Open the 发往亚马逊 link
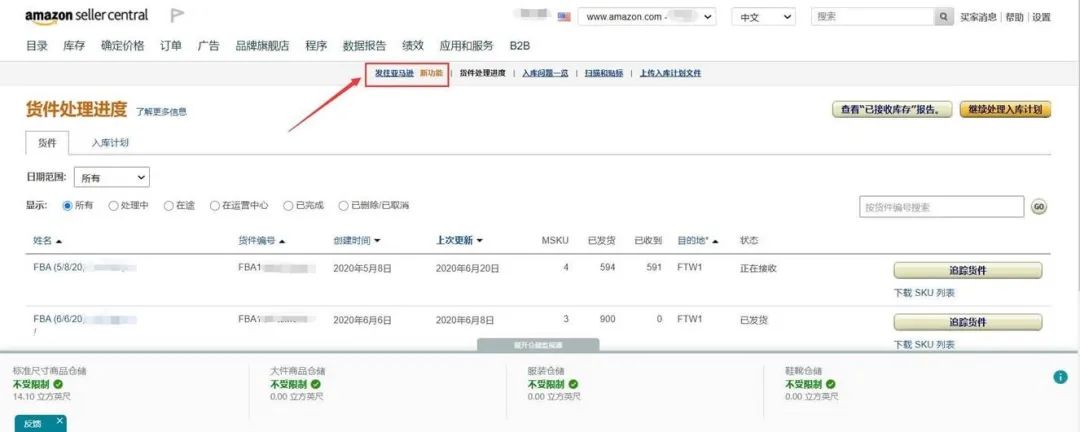The image size is (1080, 432). tap(395, 73)
